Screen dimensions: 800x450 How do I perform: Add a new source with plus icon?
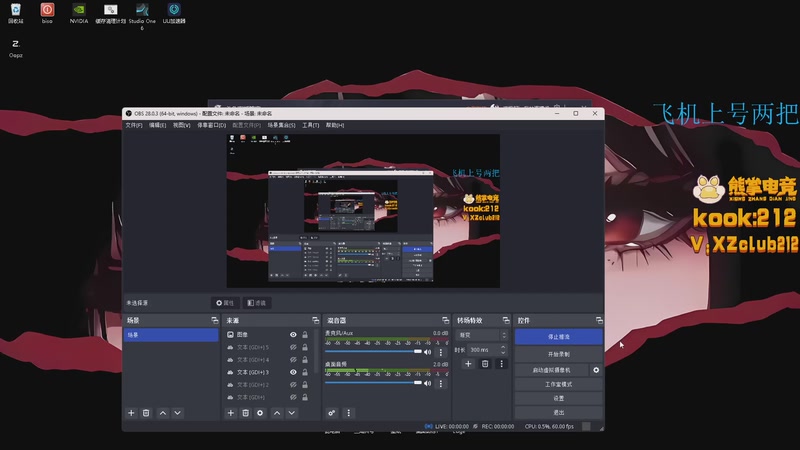point(231,413)
